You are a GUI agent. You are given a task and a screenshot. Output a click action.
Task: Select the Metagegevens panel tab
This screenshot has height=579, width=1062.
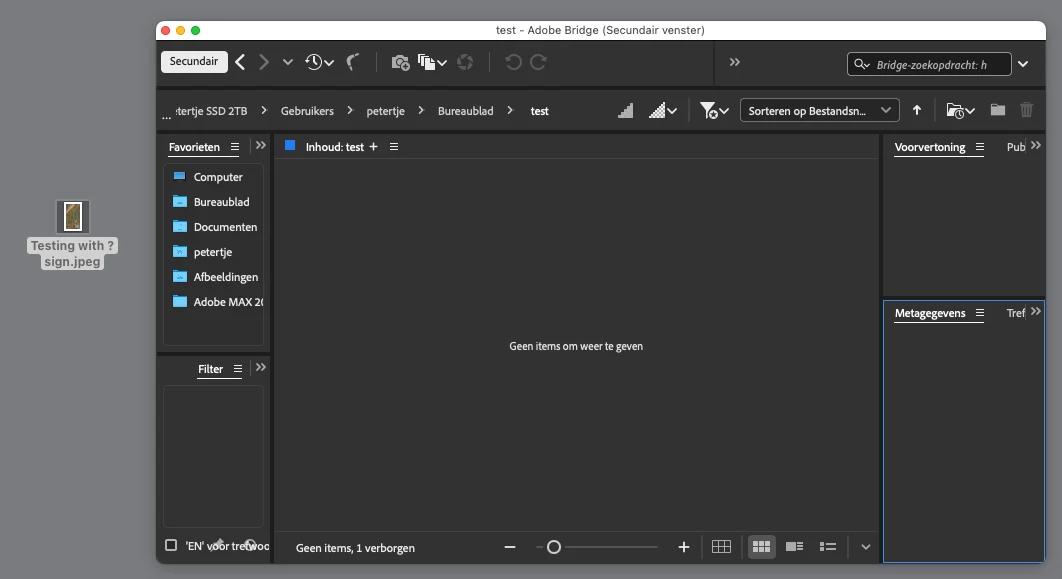[x=930, y=313]
